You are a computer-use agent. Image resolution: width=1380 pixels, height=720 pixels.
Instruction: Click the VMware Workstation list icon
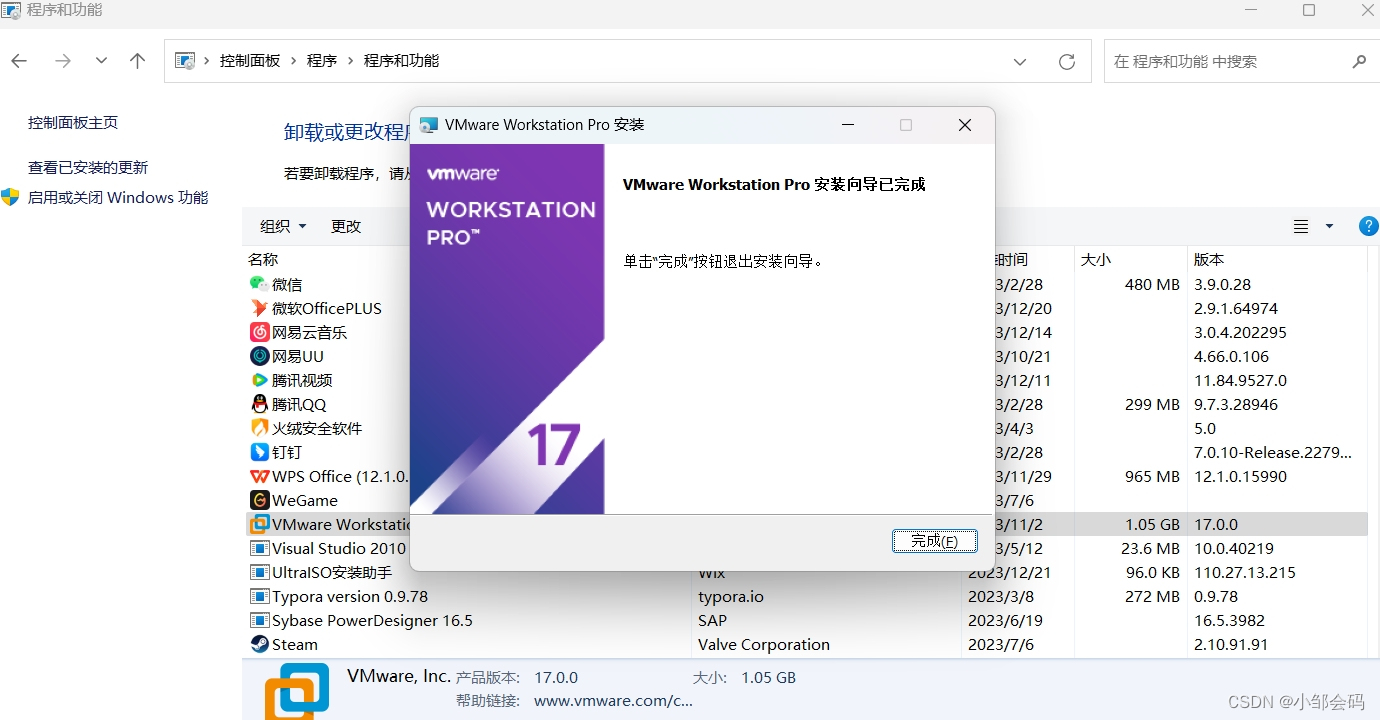(x=259, y=524)
